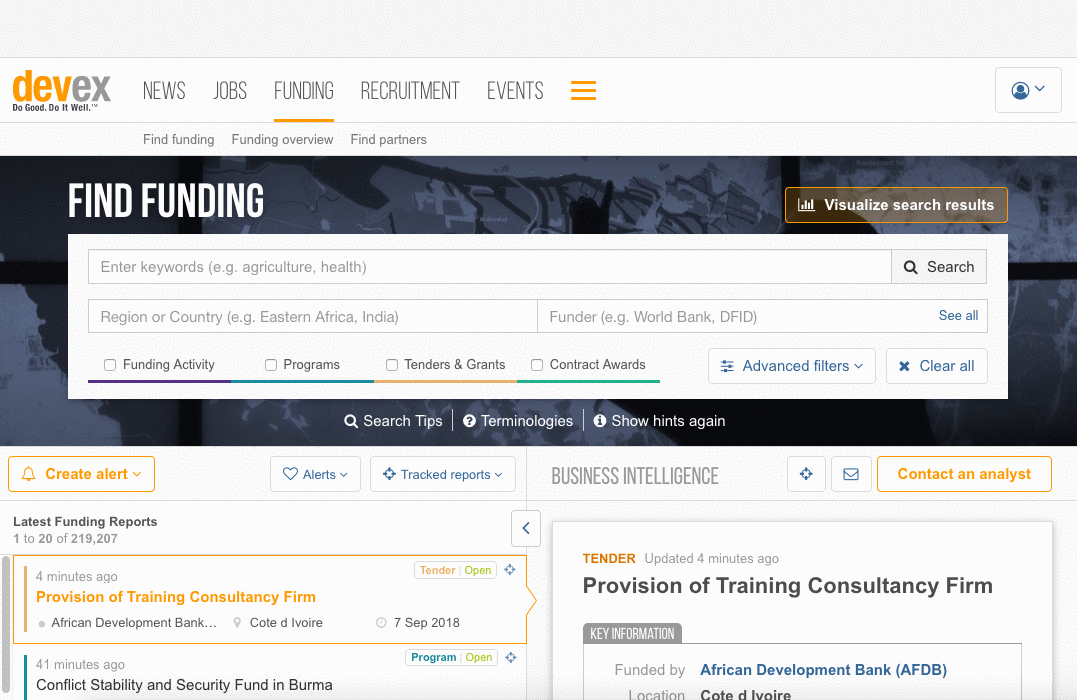Click the Search Tips magnifier icon

click(x=351, y=421)
